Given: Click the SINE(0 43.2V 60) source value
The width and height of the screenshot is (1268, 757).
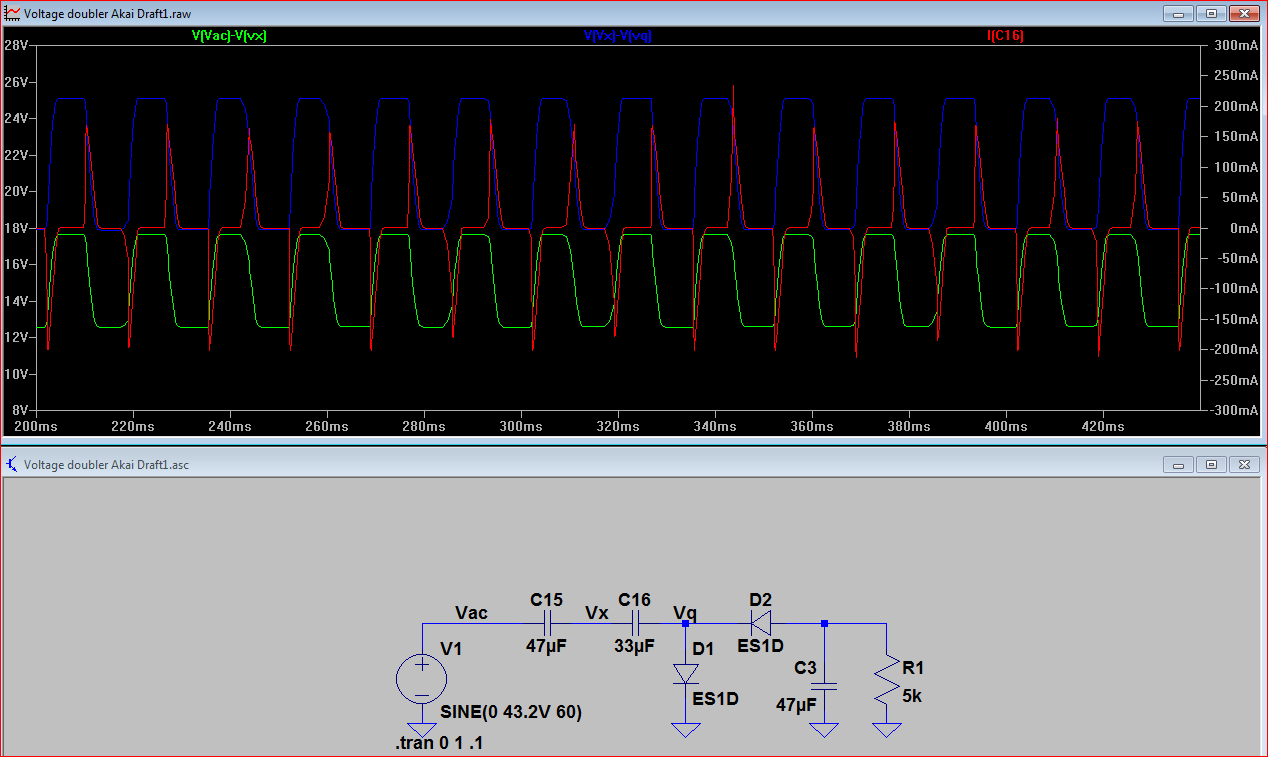Looking at the screenshot, I should (510, 713).
